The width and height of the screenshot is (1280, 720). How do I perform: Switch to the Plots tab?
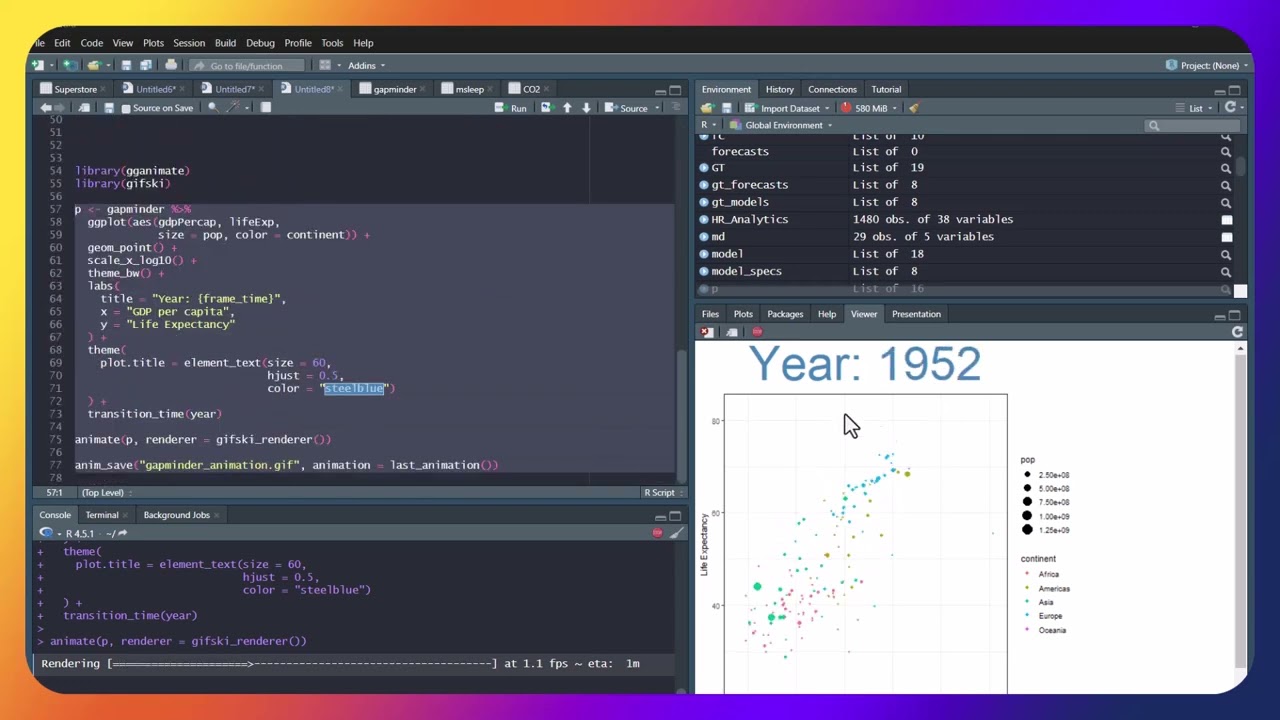click(x=743, y=314)
